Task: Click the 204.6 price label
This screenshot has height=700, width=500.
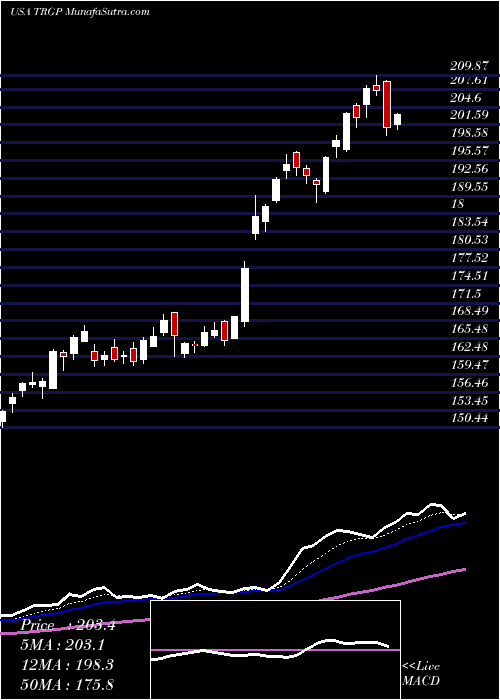Action: point(467,97)
